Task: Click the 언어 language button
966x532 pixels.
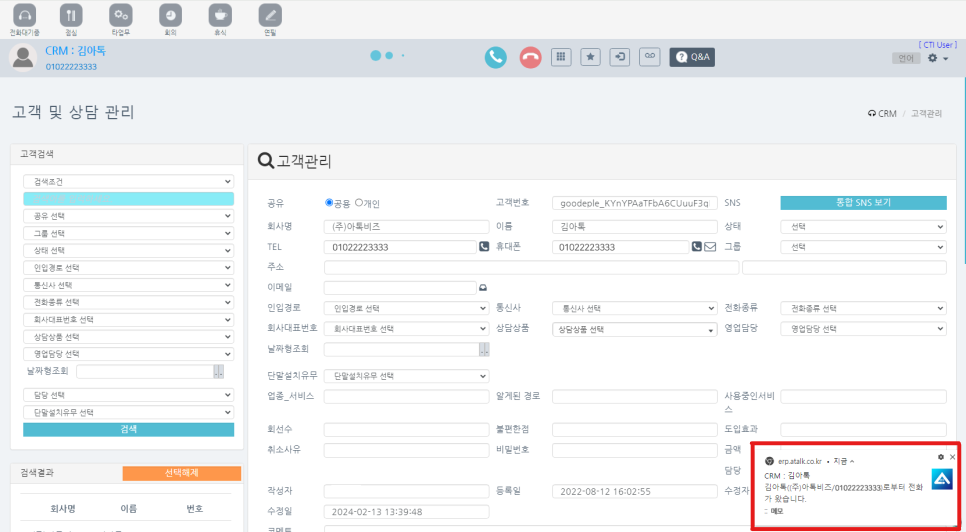Action: tap(906, 58)
